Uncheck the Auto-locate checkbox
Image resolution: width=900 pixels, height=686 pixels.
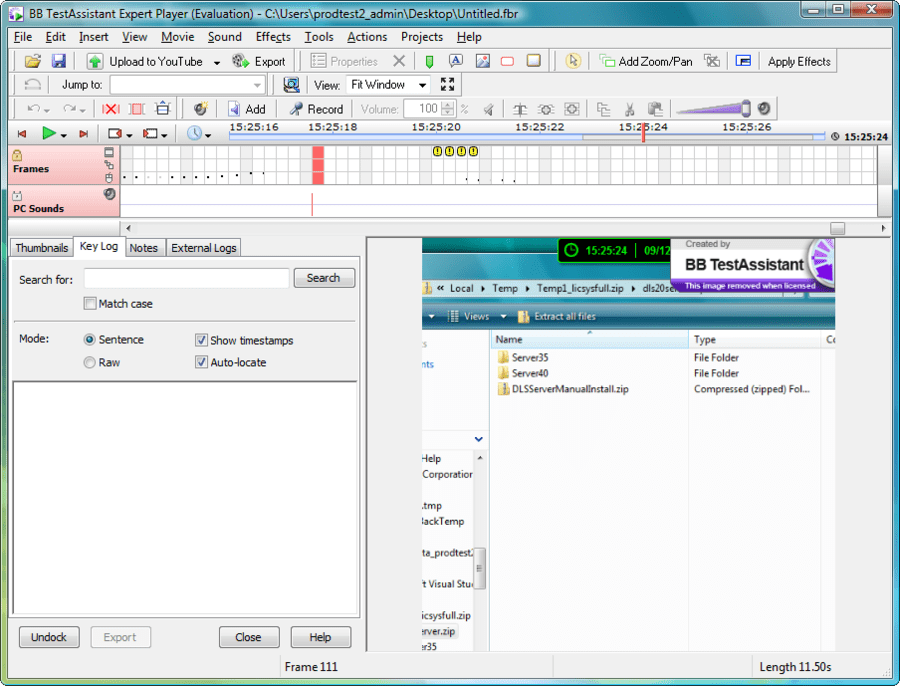tap(201, 362)
